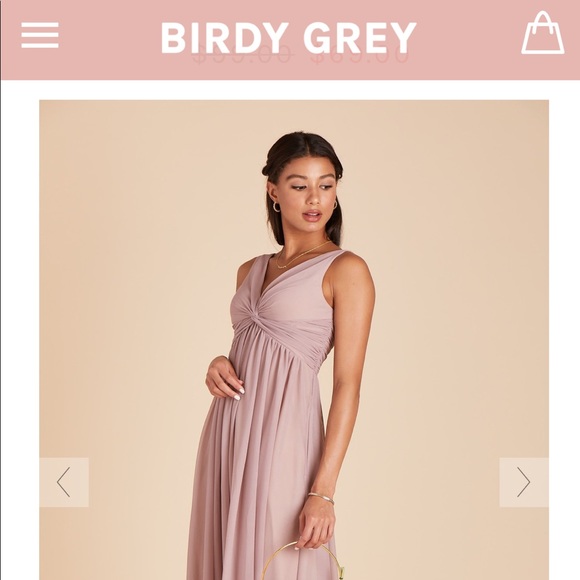This screenshot has height=580, width=580.
Task: Advance the gallery with the right arrow box
Action: coord(524,482)
